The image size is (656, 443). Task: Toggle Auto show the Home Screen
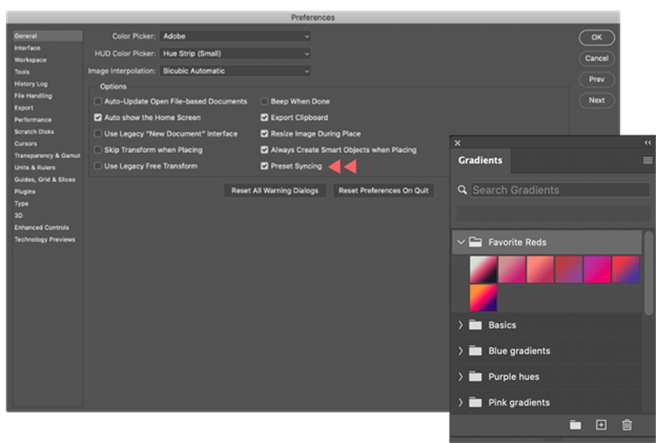[98, 118]
